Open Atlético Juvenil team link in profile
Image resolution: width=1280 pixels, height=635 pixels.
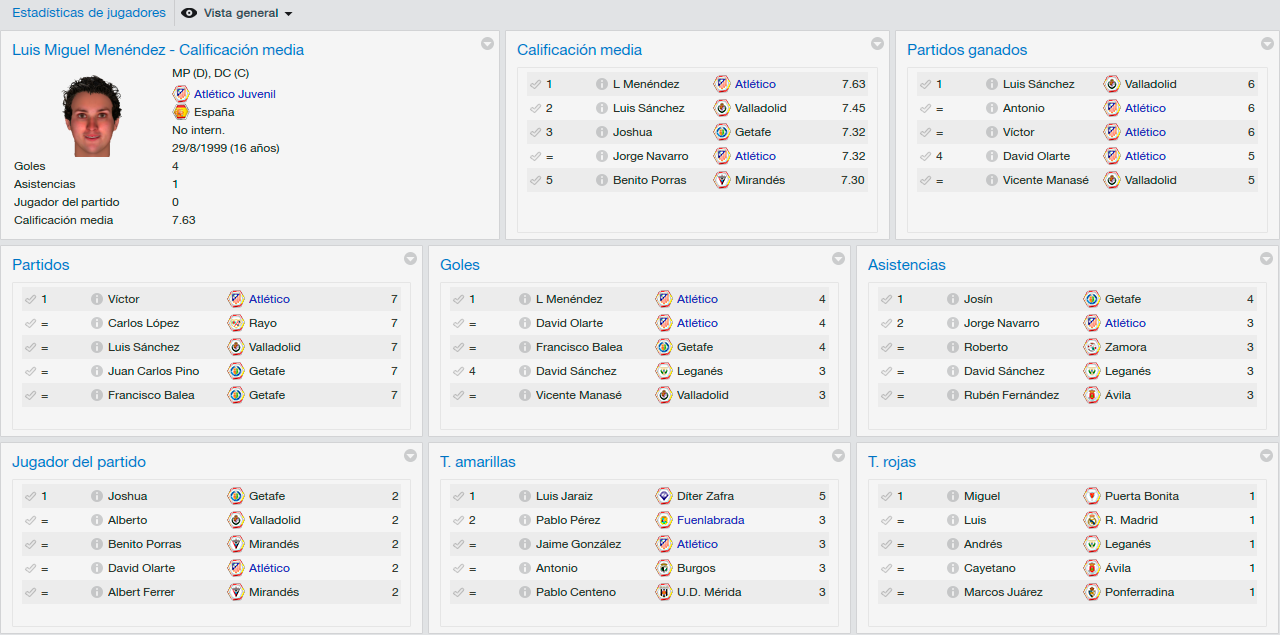coord(235,94)
